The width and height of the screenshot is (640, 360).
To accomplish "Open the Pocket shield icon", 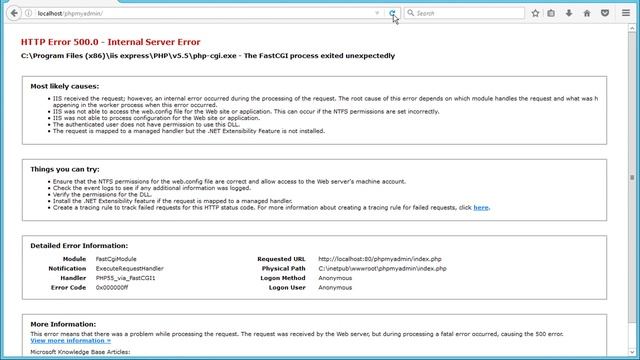I will (x=605, y=13).
